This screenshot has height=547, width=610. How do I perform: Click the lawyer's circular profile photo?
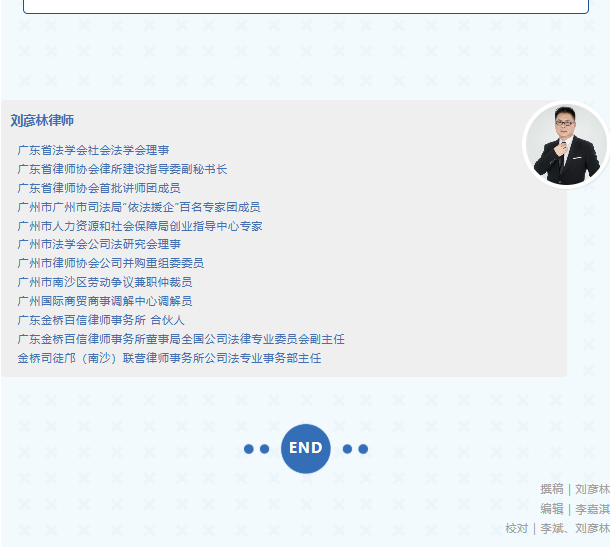566,144
